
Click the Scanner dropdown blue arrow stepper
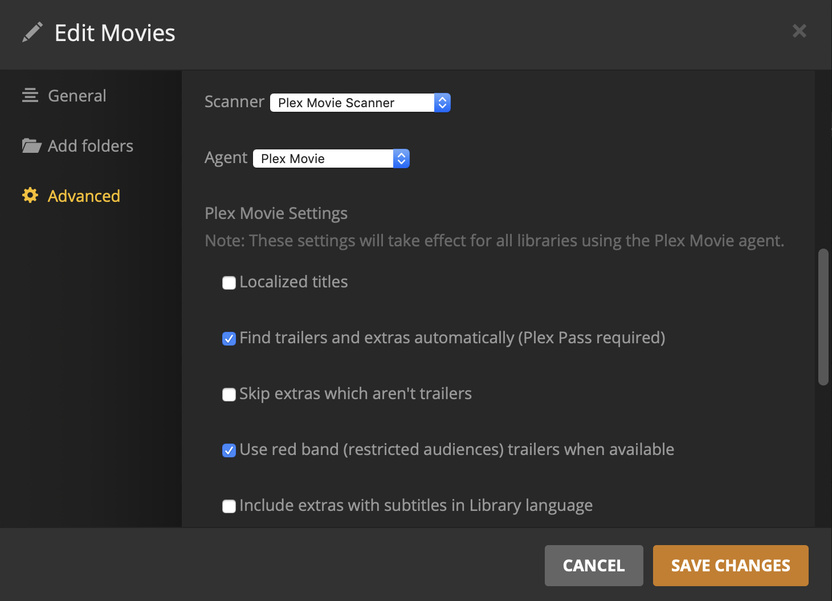443,102
